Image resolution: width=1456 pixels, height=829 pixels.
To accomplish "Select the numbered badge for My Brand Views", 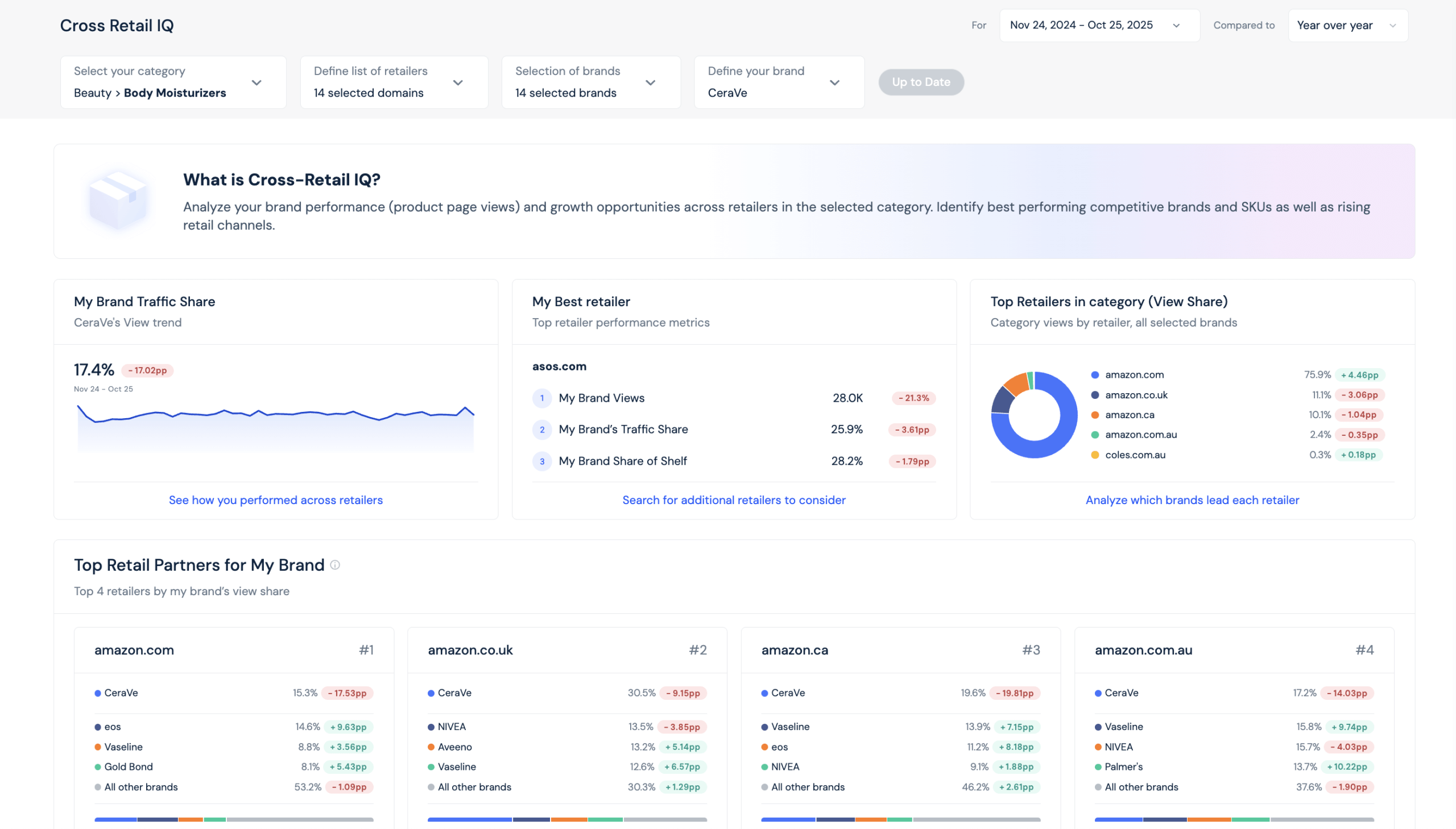I will coord(541,398).
